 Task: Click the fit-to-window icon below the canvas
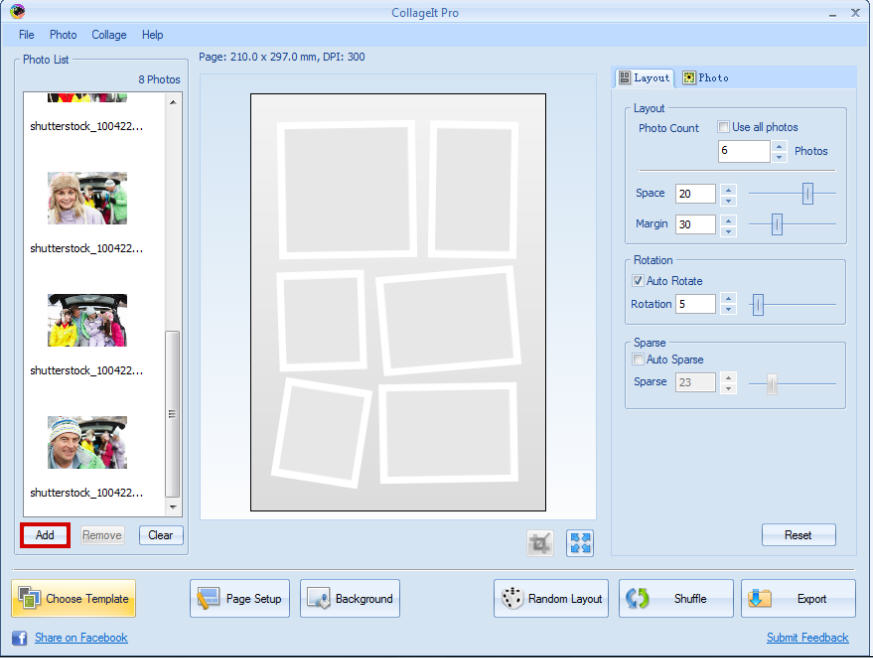pos(580,543)
